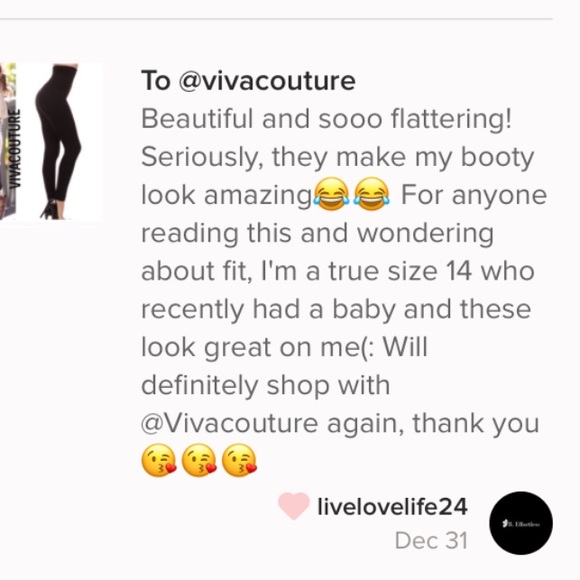Tap the pink heart love icon
The width and height of the screenshot is (580, 580).
[294, 506]
